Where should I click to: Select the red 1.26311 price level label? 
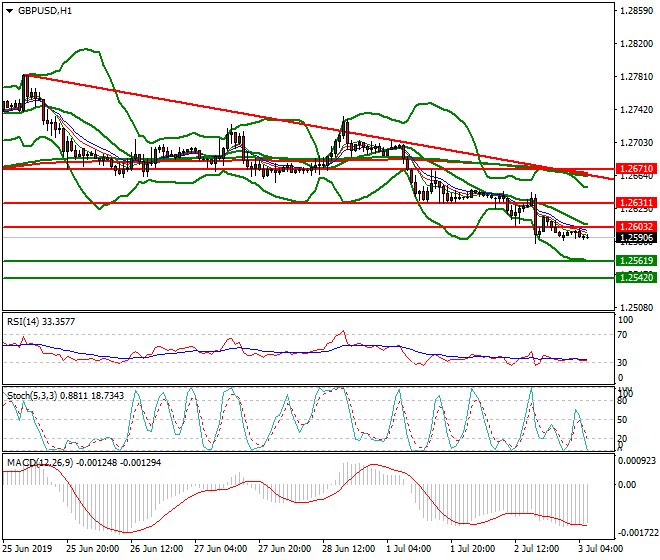coord(636,203)
